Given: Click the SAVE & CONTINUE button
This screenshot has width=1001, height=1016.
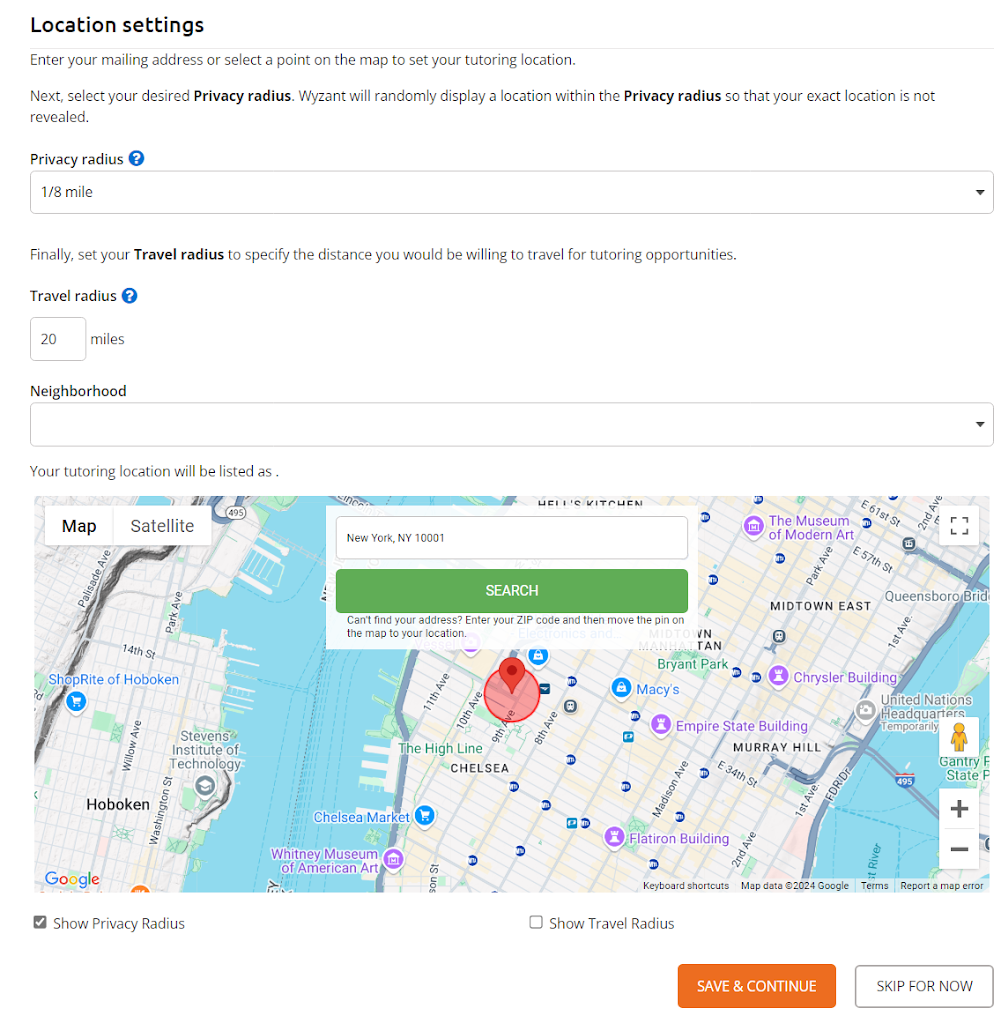Looking at the screenshot, I should (x=756, y=985).
